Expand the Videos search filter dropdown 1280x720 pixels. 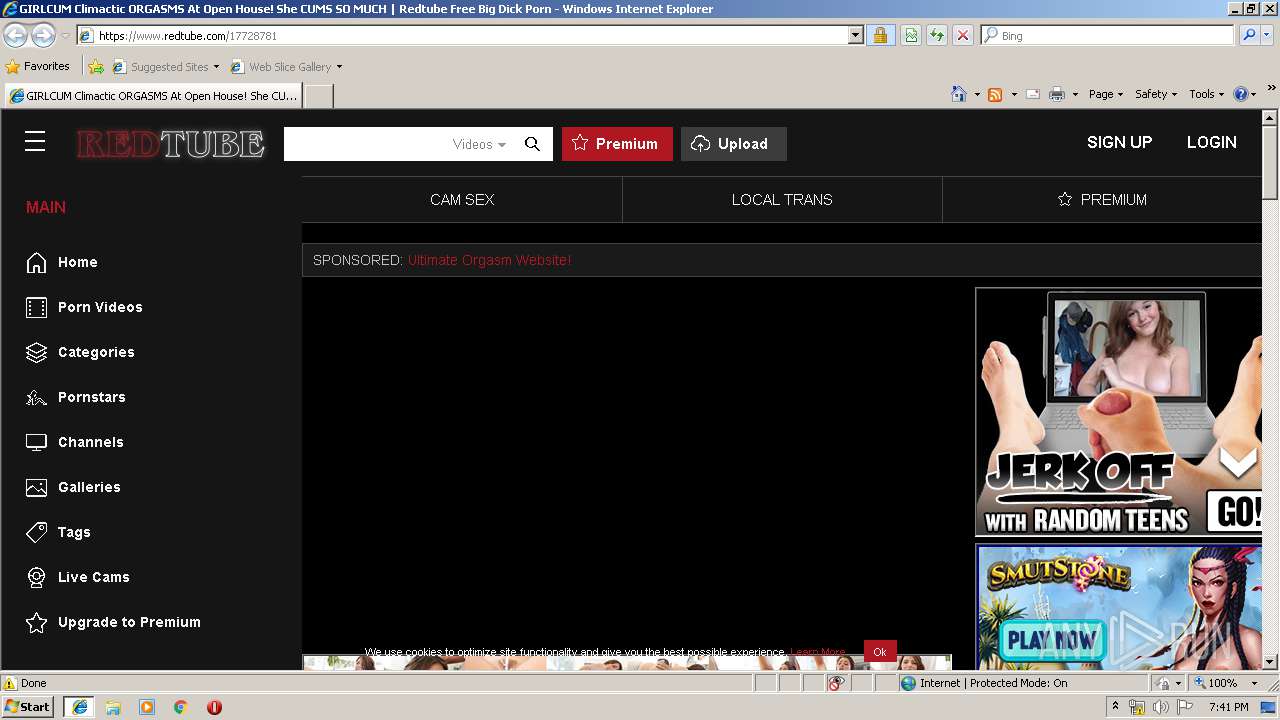pyautogui.click(x=479, y=144)
